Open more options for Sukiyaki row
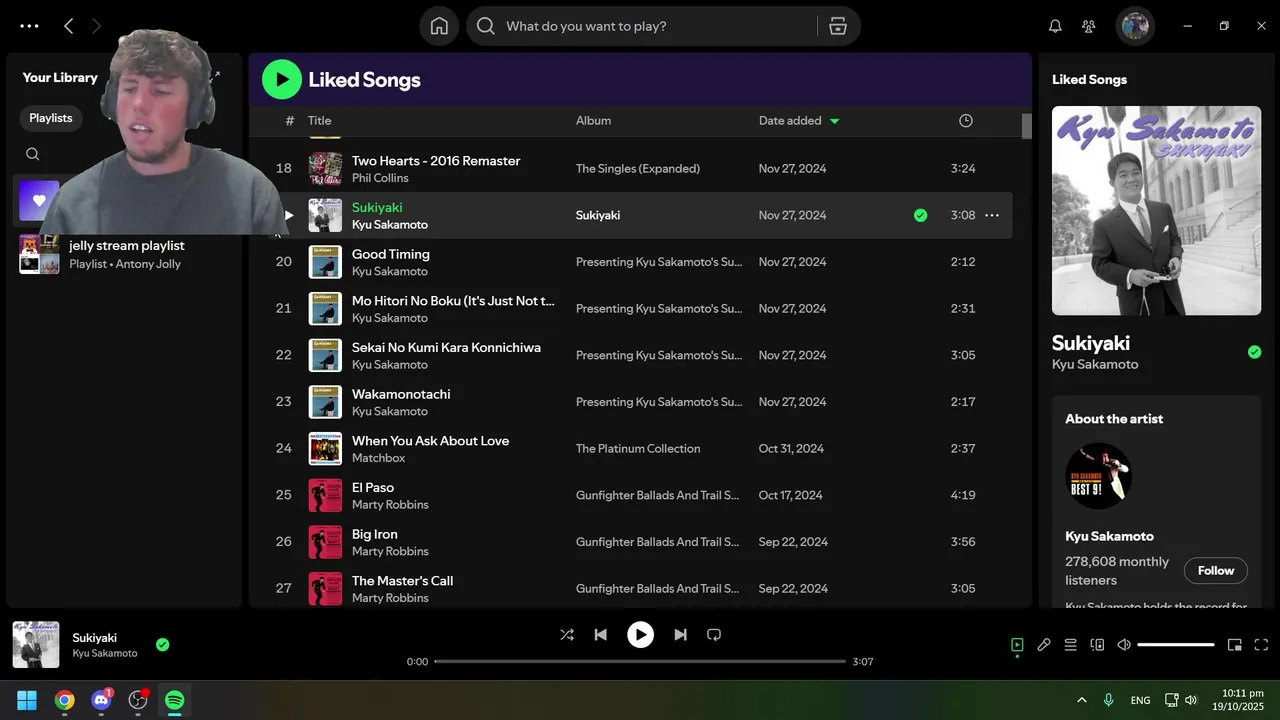The height and width of the screenshot is (720, 1280). pyautogui.click(x=992, y=215)
